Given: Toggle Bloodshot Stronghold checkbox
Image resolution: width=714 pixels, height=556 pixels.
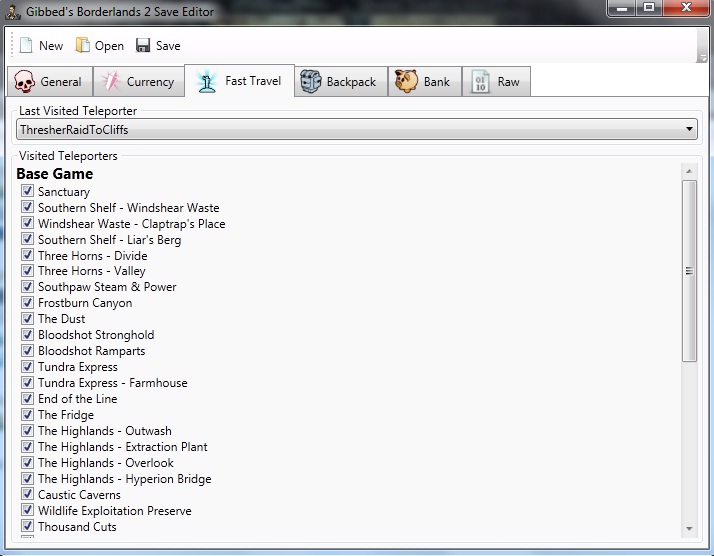Looking at the screenshot, I should pyautogui.click(x=27, y=334).
